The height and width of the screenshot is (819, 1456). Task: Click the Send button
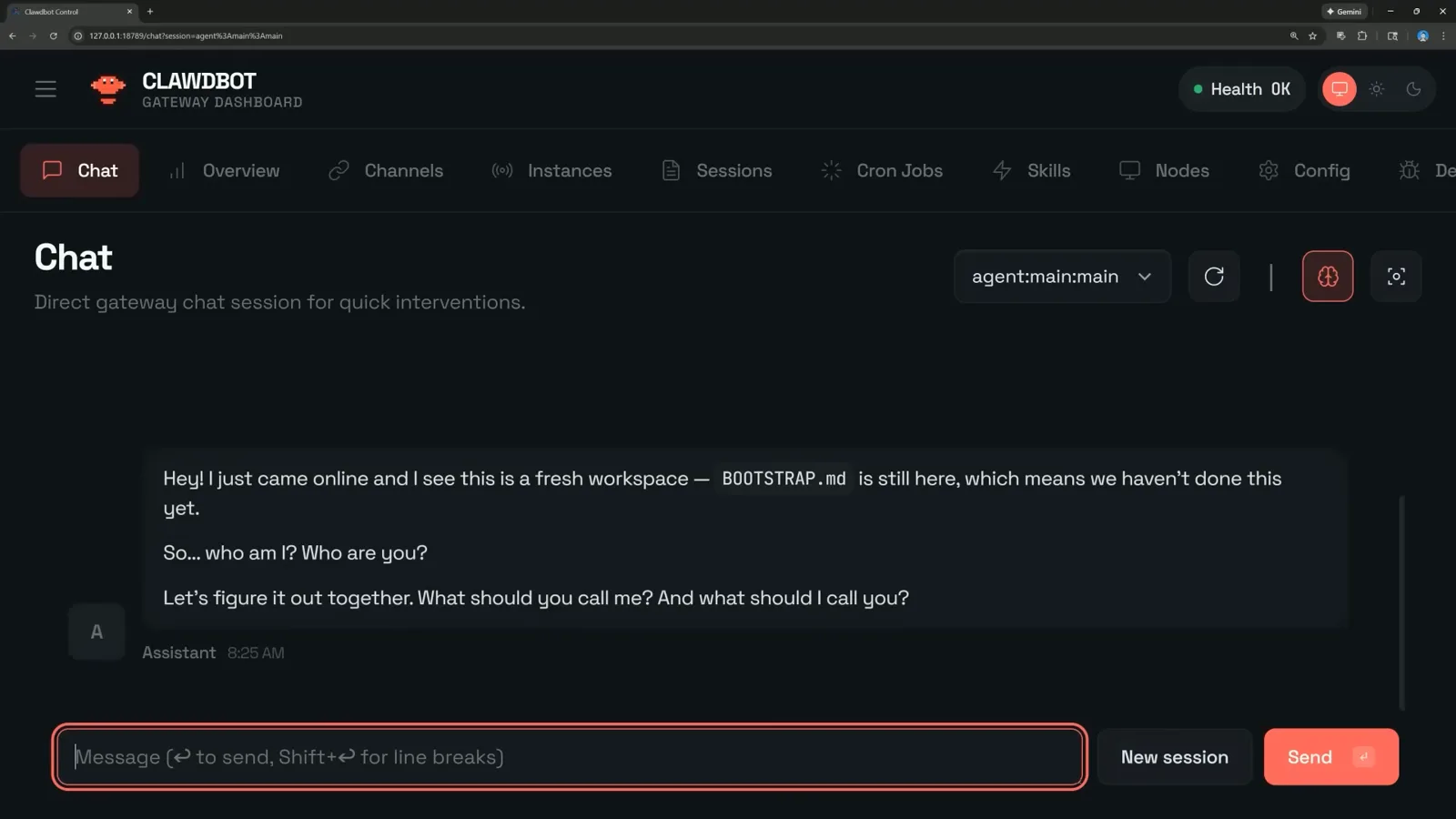[1330, 757]
